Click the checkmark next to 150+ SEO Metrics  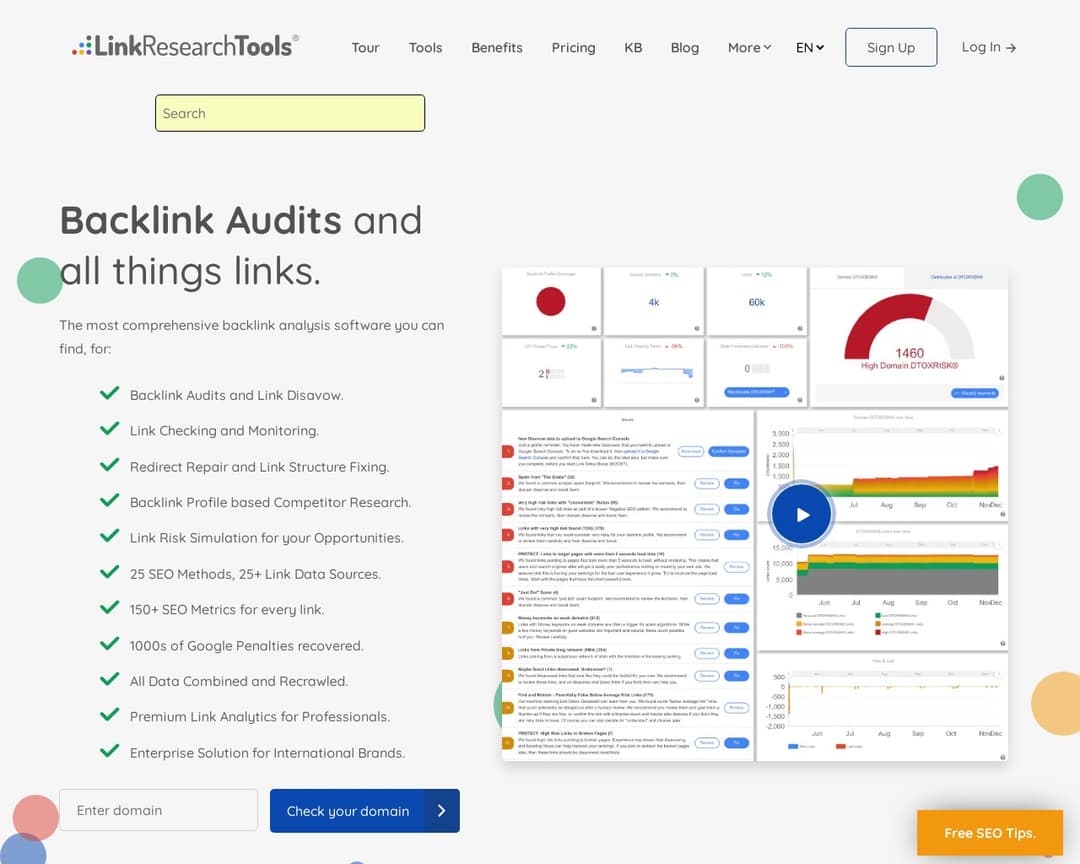pos(110,608)
